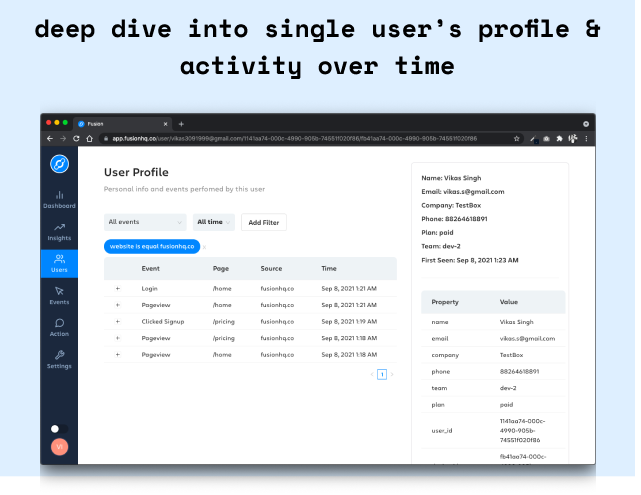Click the dev-2 value in property table
Image resolution: width=641 pixels, height=495 pixels.
click(508, 389)
